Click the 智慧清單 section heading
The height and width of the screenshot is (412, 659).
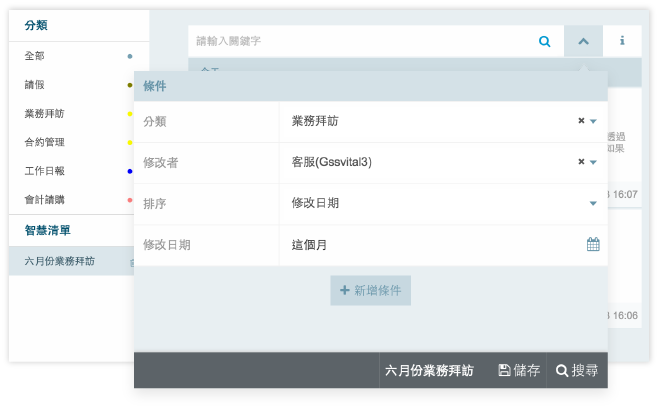tap(47, 230)
